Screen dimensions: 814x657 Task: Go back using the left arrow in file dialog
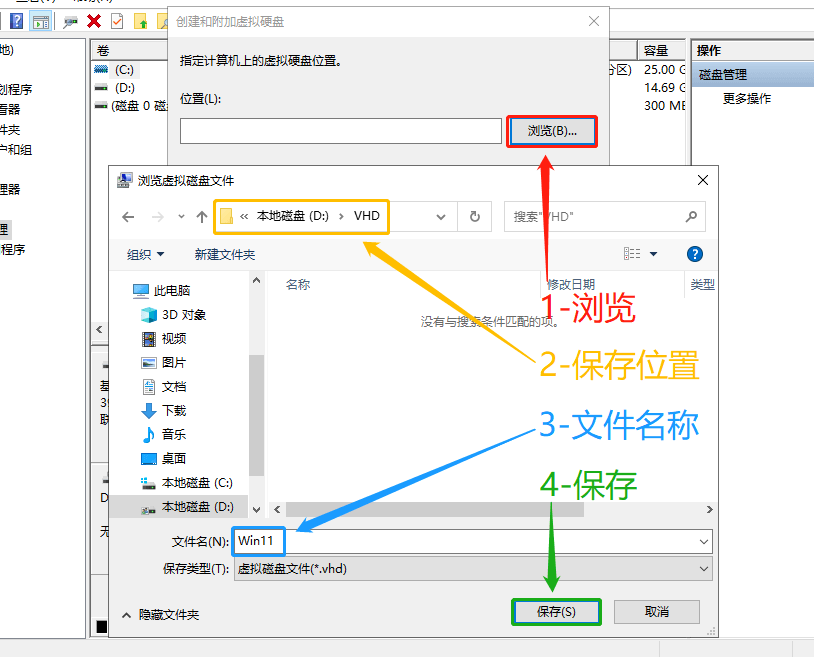pyautogui.click(x=128, y=217)
